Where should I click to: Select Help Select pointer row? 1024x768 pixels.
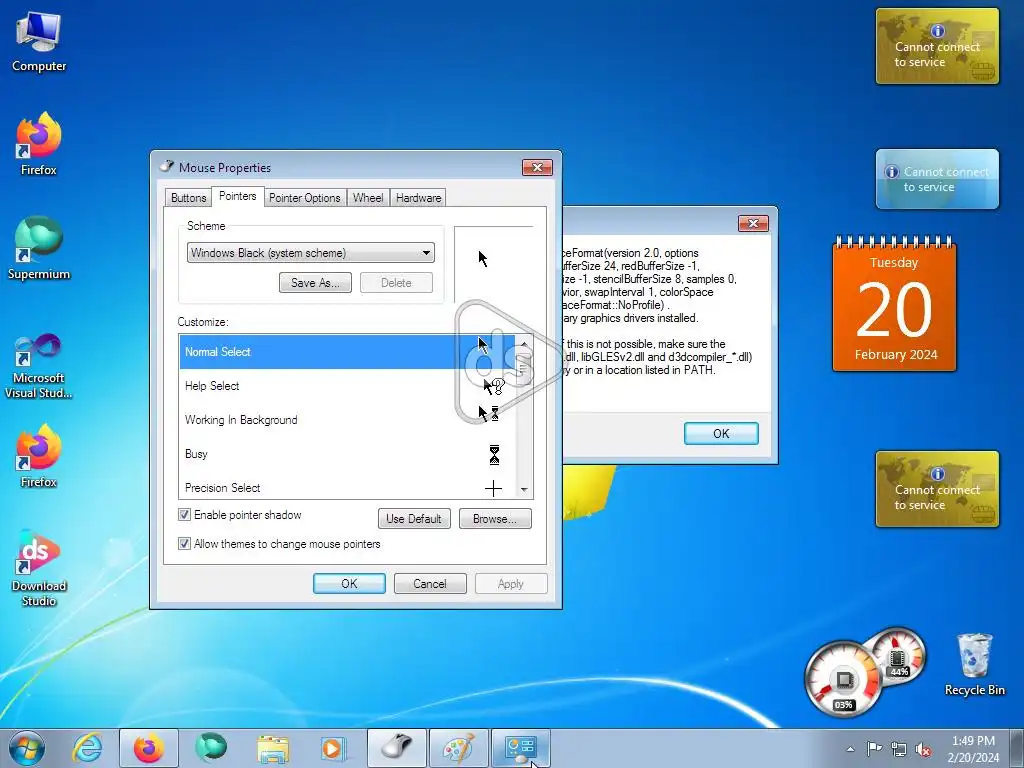click(347, 386)
